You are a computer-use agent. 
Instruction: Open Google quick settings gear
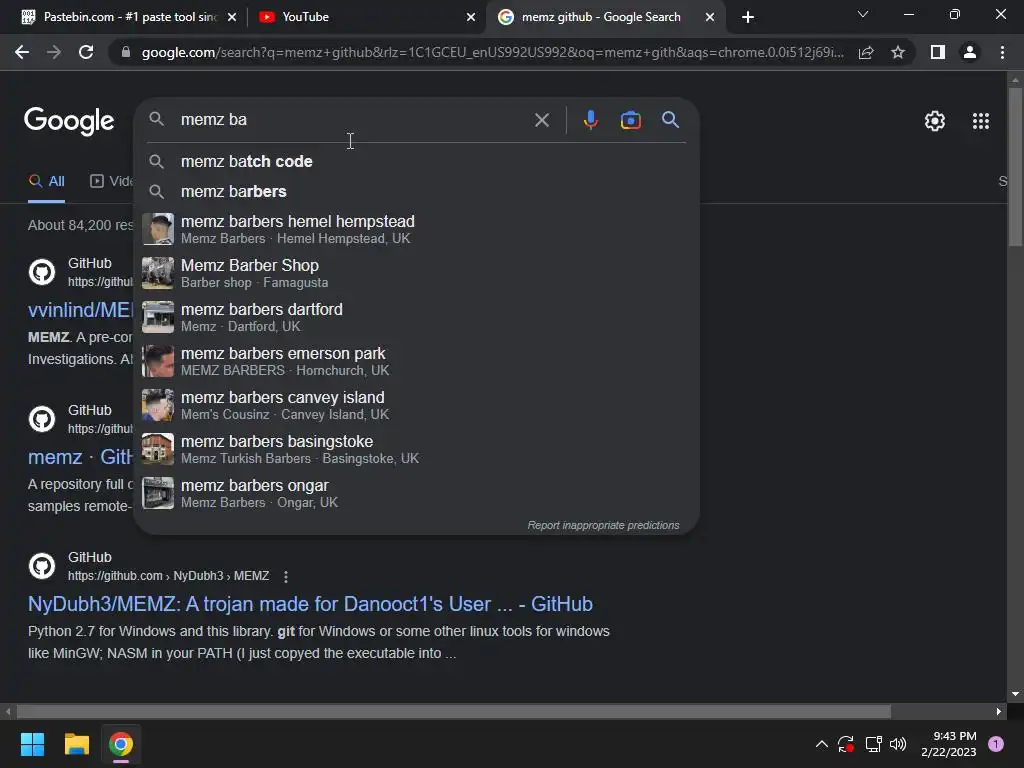click(x=935, y=121)
